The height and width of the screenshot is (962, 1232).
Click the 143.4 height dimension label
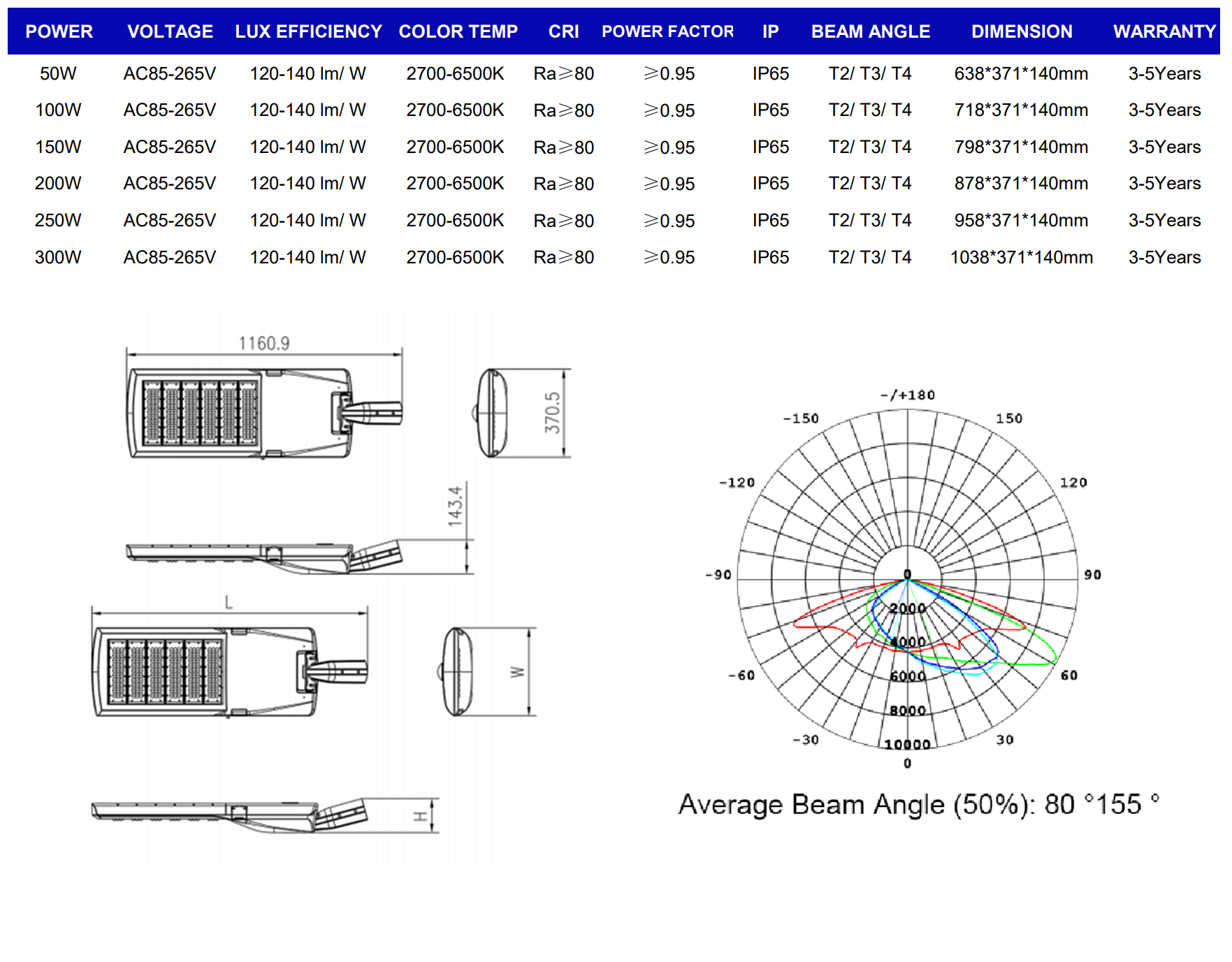coord(455,506)
